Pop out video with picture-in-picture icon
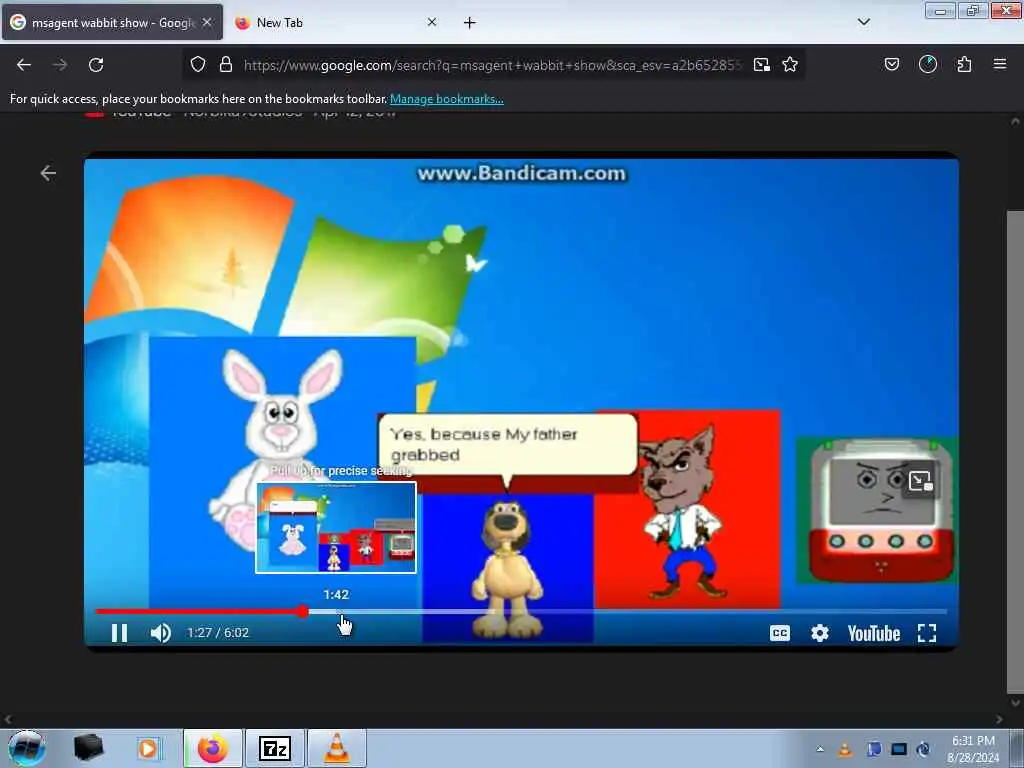The image size is (1024, 768). point(920,482)
